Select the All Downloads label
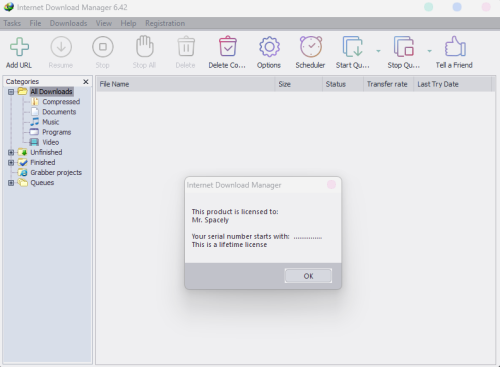Screen dimensions: 500x367 [x=51, y=91]
